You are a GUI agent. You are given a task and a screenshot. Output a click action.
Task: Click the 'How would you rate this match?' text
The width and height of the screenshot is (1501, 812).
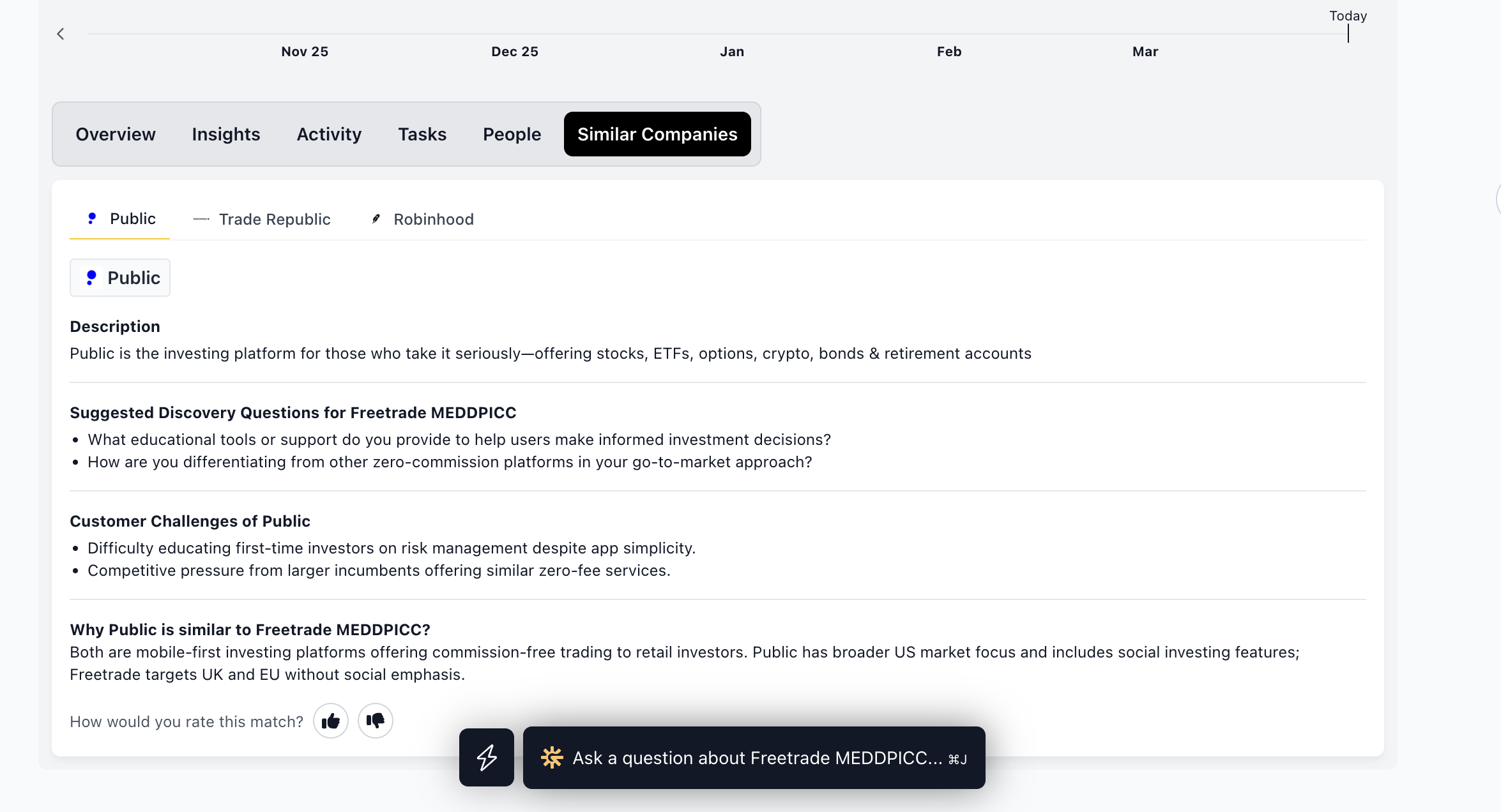pos(187,722)
